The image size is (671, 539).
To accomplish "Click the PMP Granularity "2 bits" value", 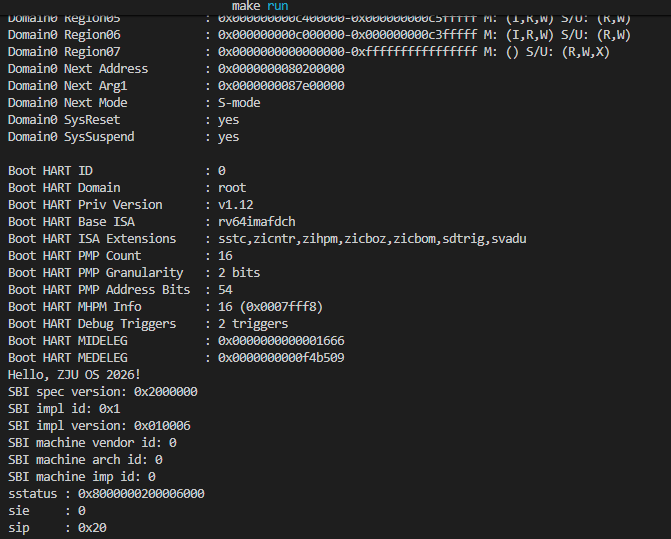I will click(239, 272).
